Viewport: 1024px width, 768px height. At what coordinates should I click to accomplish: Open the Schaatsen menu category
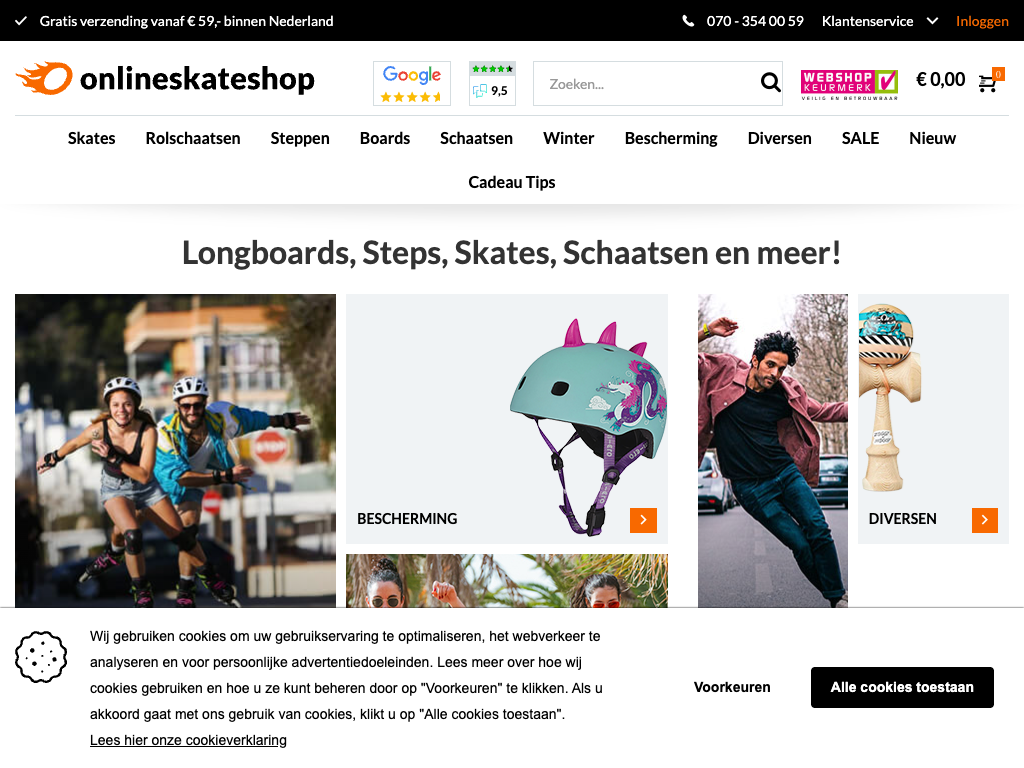[x=476, y=138]
